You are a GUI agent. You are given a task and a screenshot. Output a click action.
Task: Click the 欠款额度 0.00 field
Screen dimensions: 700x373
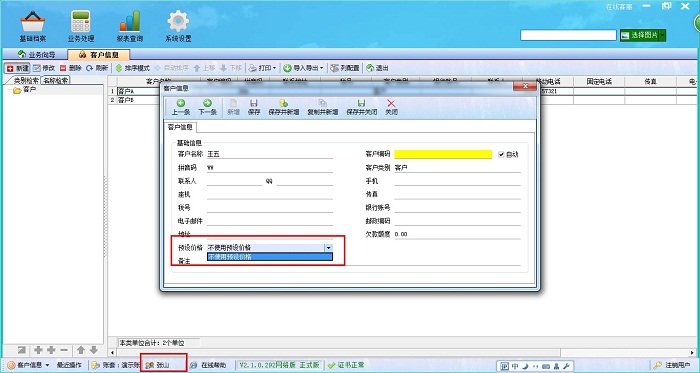click(x=457, y=234)
